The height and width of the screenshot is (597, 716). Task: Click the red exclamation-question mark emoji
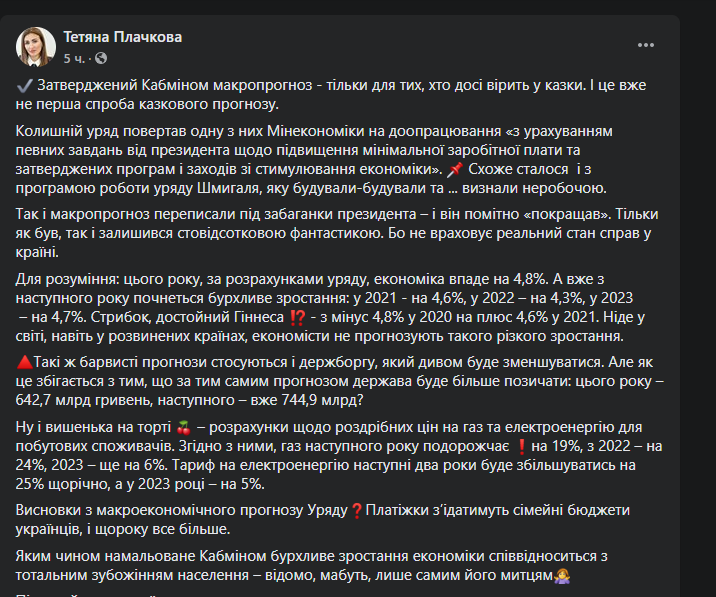pos(297,319)
